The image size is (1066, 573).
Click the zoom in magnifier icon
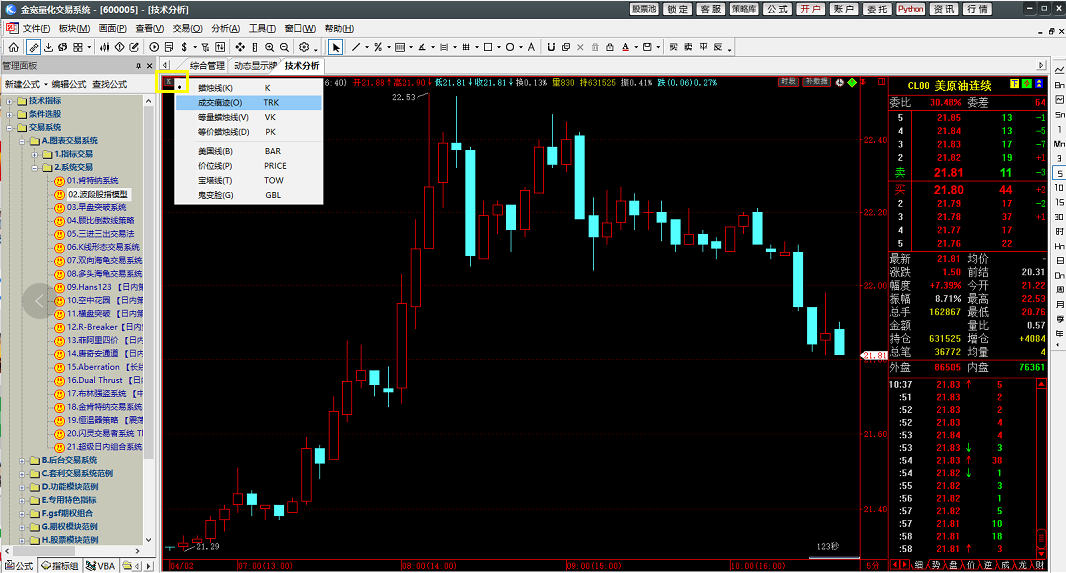coord(270,48)
